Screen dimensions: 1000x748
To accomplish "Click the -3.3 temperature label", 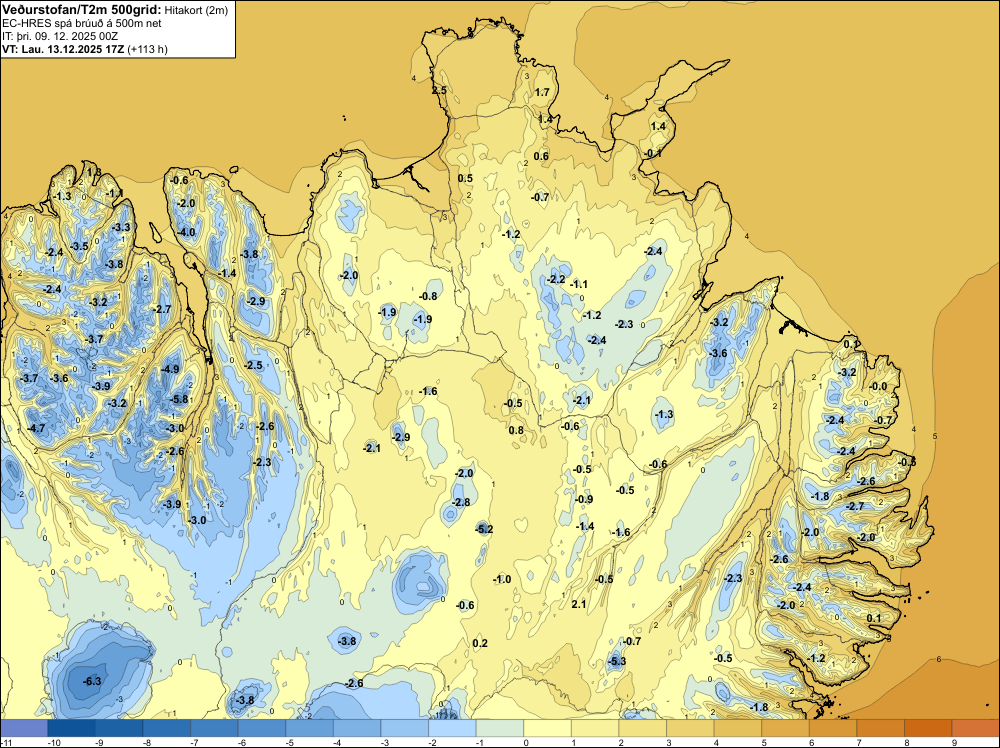I will tap(121, 227).
